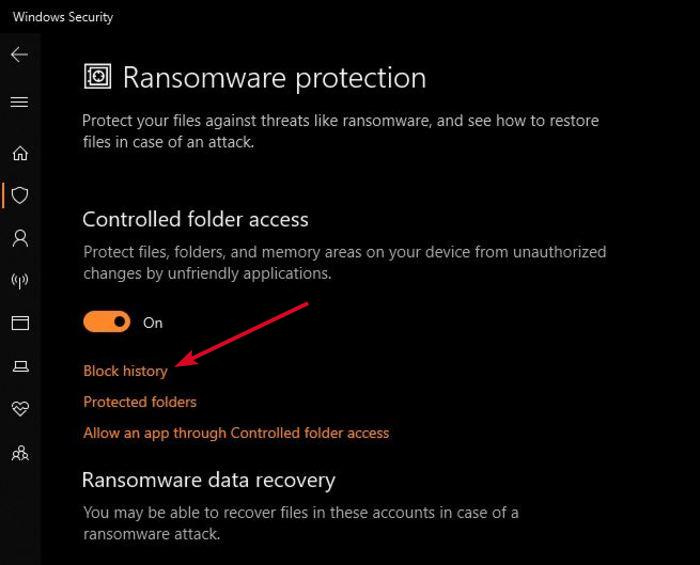The height and width of the screenshot is (565, 700).
Task: Click the Ransomware data recovery heading
Action: pos(208,480)
